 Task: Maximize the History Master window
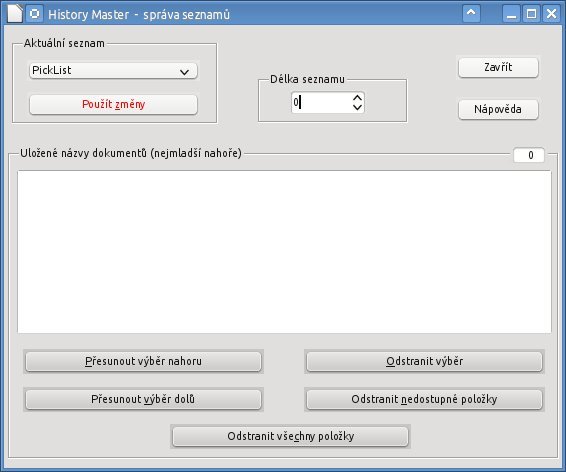pyautogui.click(x=531, y=14)
